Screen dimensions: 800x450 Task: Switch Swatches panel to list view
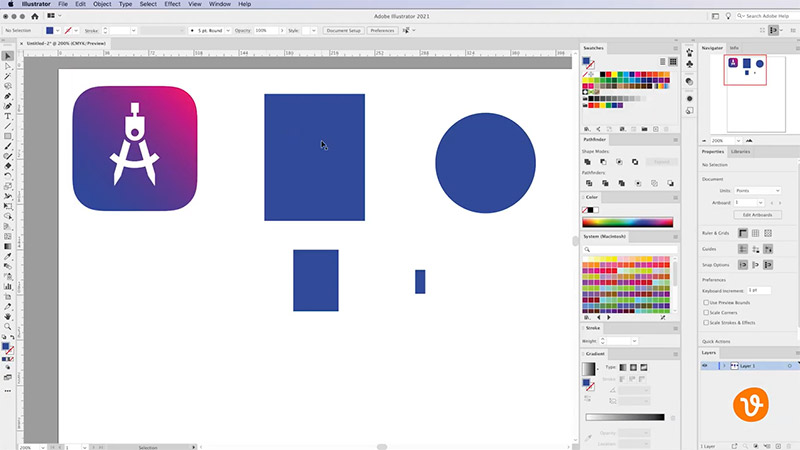(x=662, y=62)
